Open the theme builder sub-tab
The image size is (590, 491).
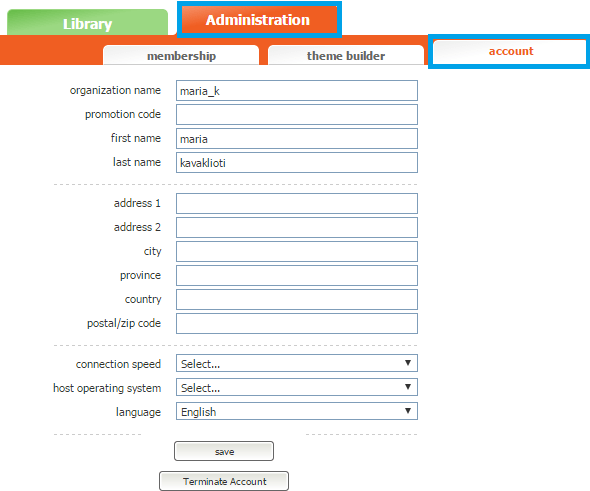[x=346, y=55]
